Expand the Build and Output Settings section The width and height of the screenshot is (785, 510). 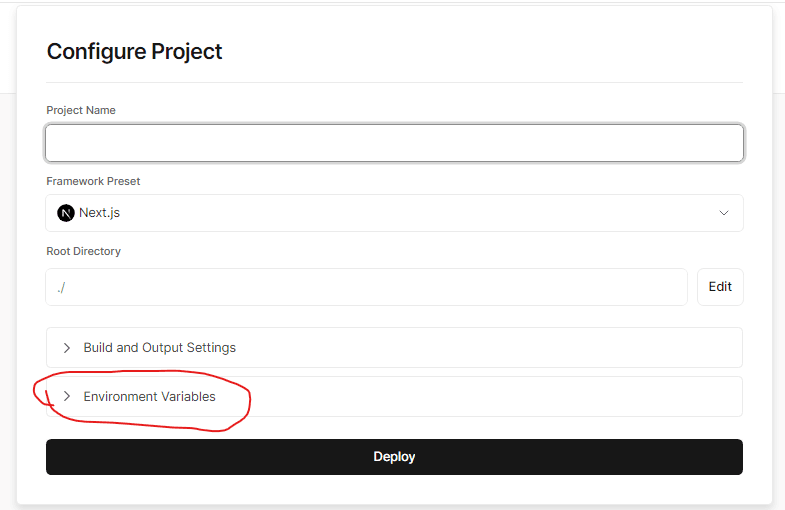[x=394, y=348]
